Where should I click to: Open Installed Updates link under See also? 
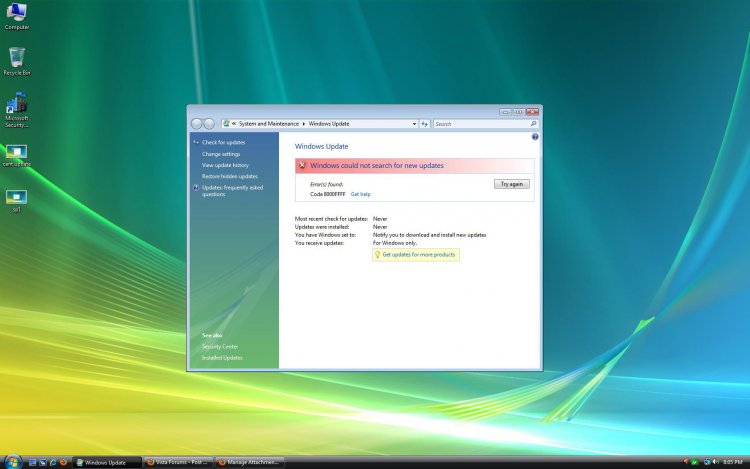(x=222, y=358)
